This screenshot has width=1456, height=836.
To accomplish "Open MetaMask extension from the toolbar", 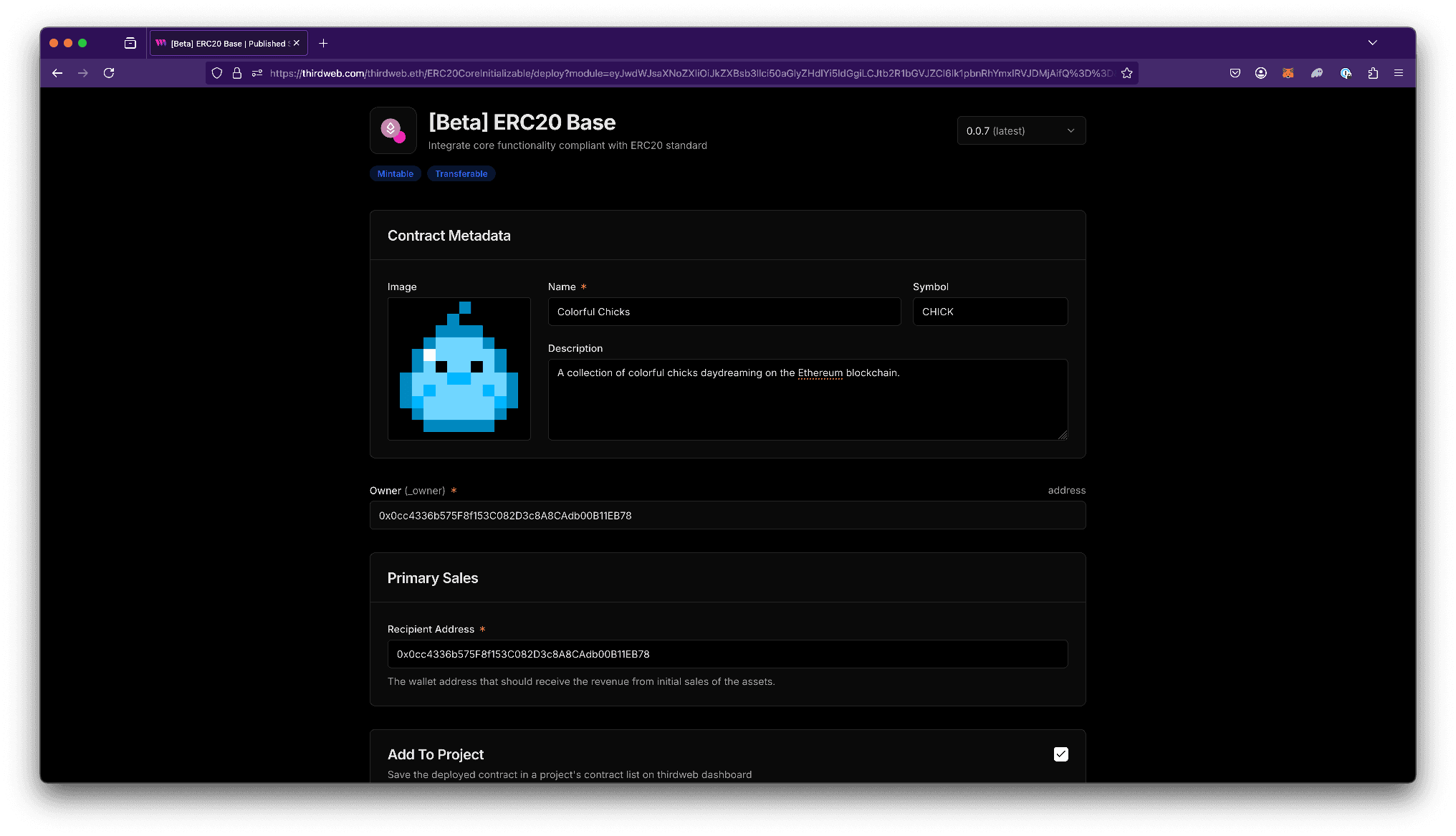I will (x=1288, y=72).
